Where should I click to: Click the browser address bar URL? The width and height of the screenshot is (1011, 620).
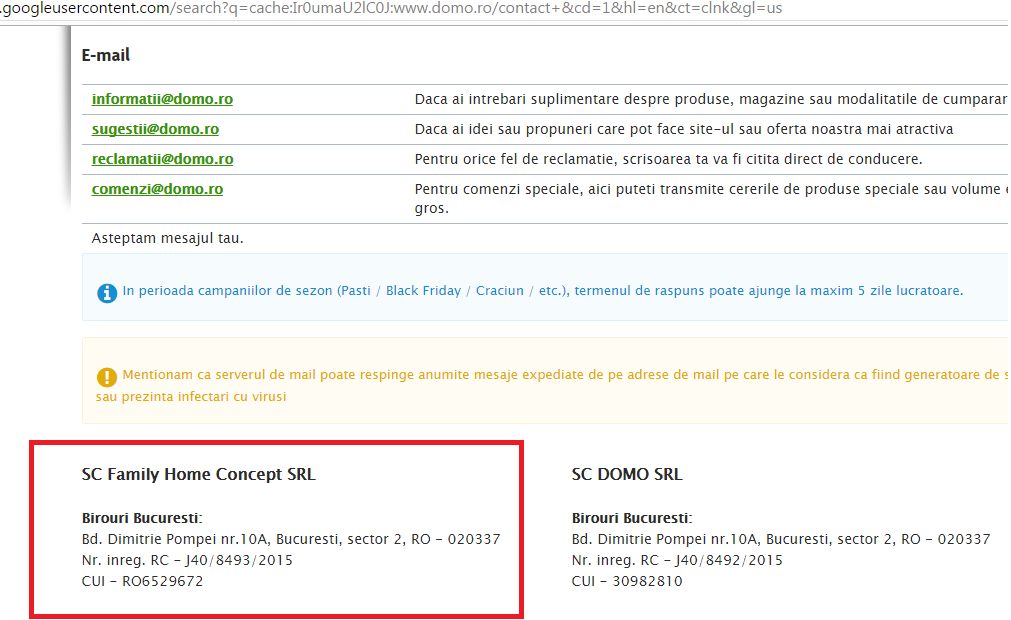pos(400,9)
